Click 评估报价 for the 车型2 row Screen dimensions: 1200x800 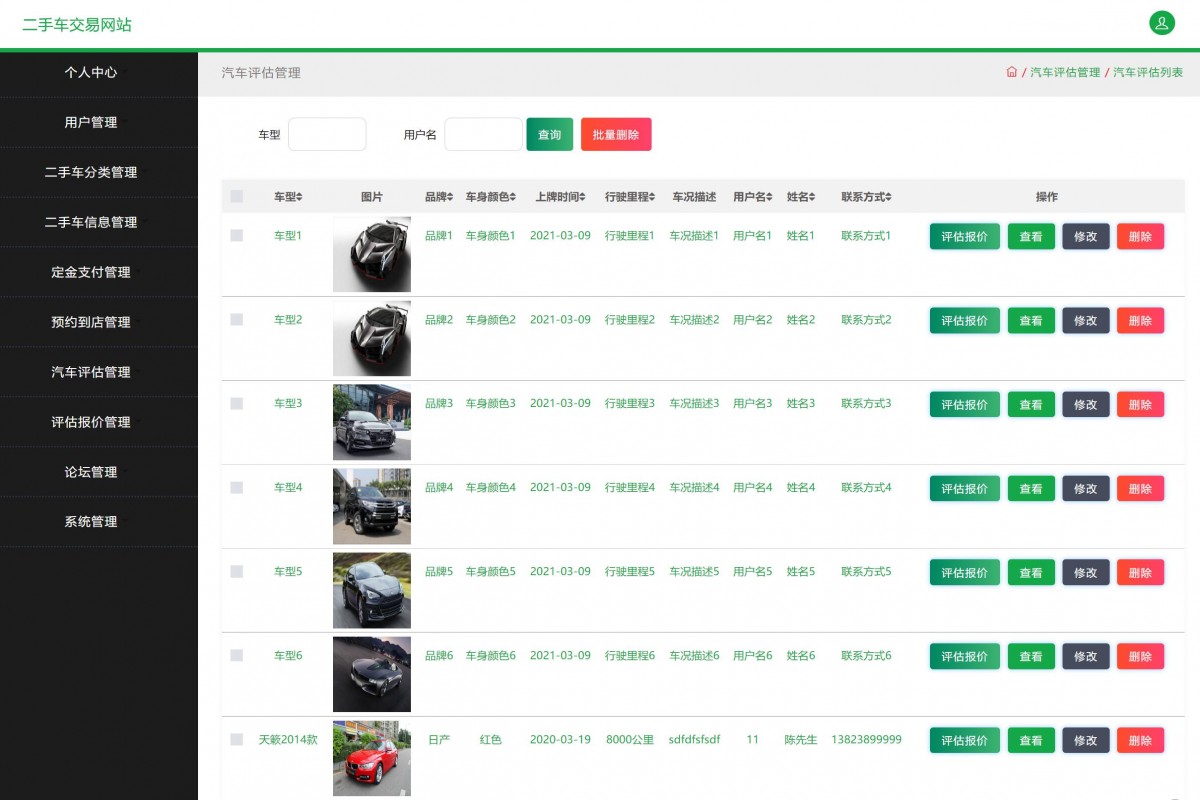pyautogui.click(x=963, y=320)
